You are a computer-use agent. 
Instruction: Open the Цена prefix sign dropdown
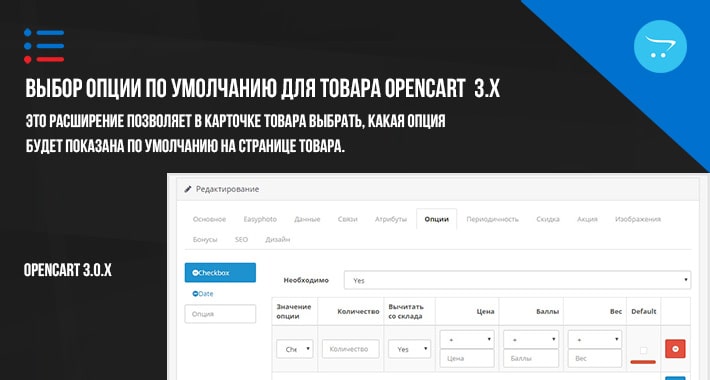[x=467, y=339]
